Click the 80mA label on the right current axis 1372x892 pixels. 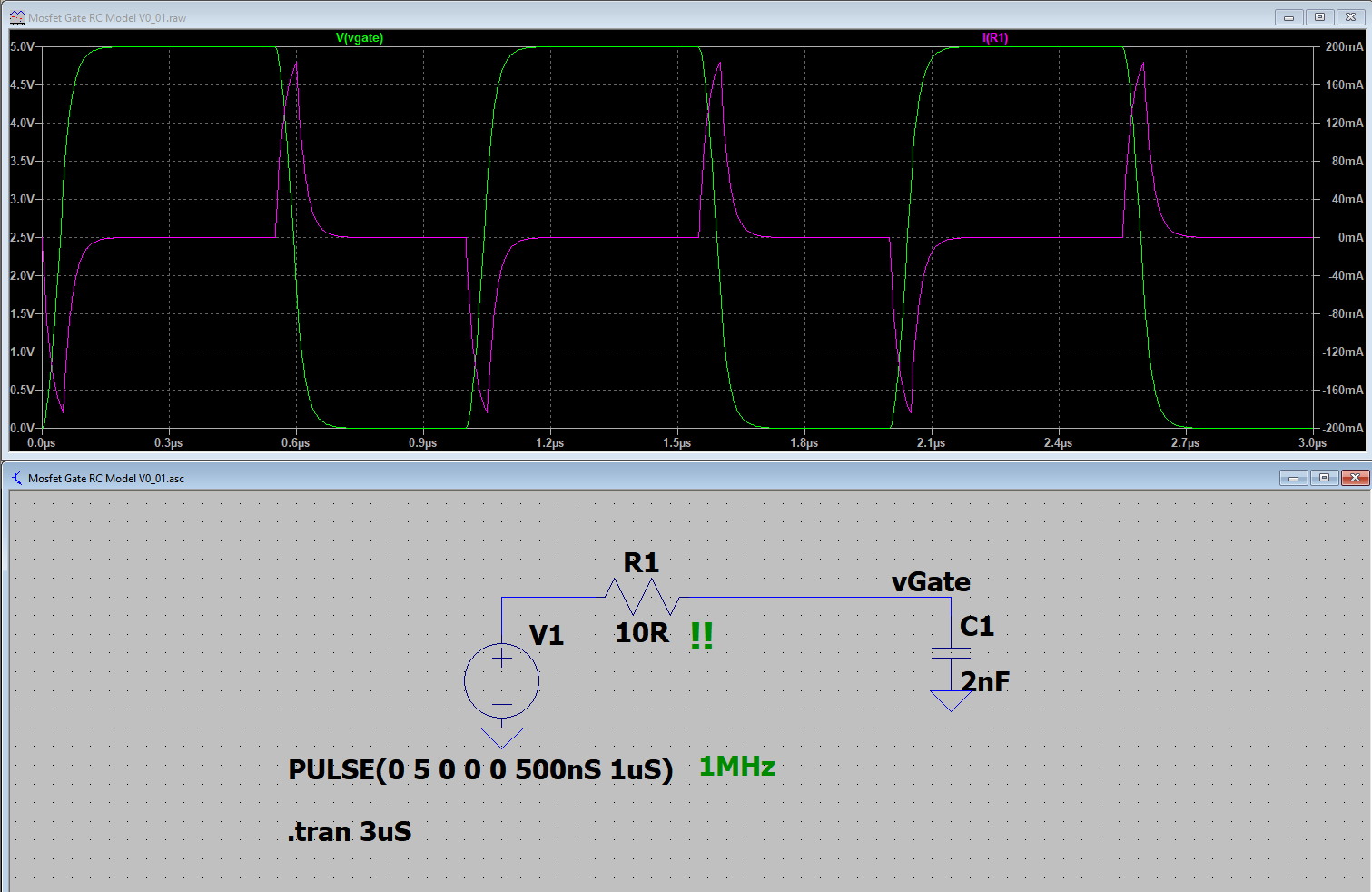[x=1347, y=161]
